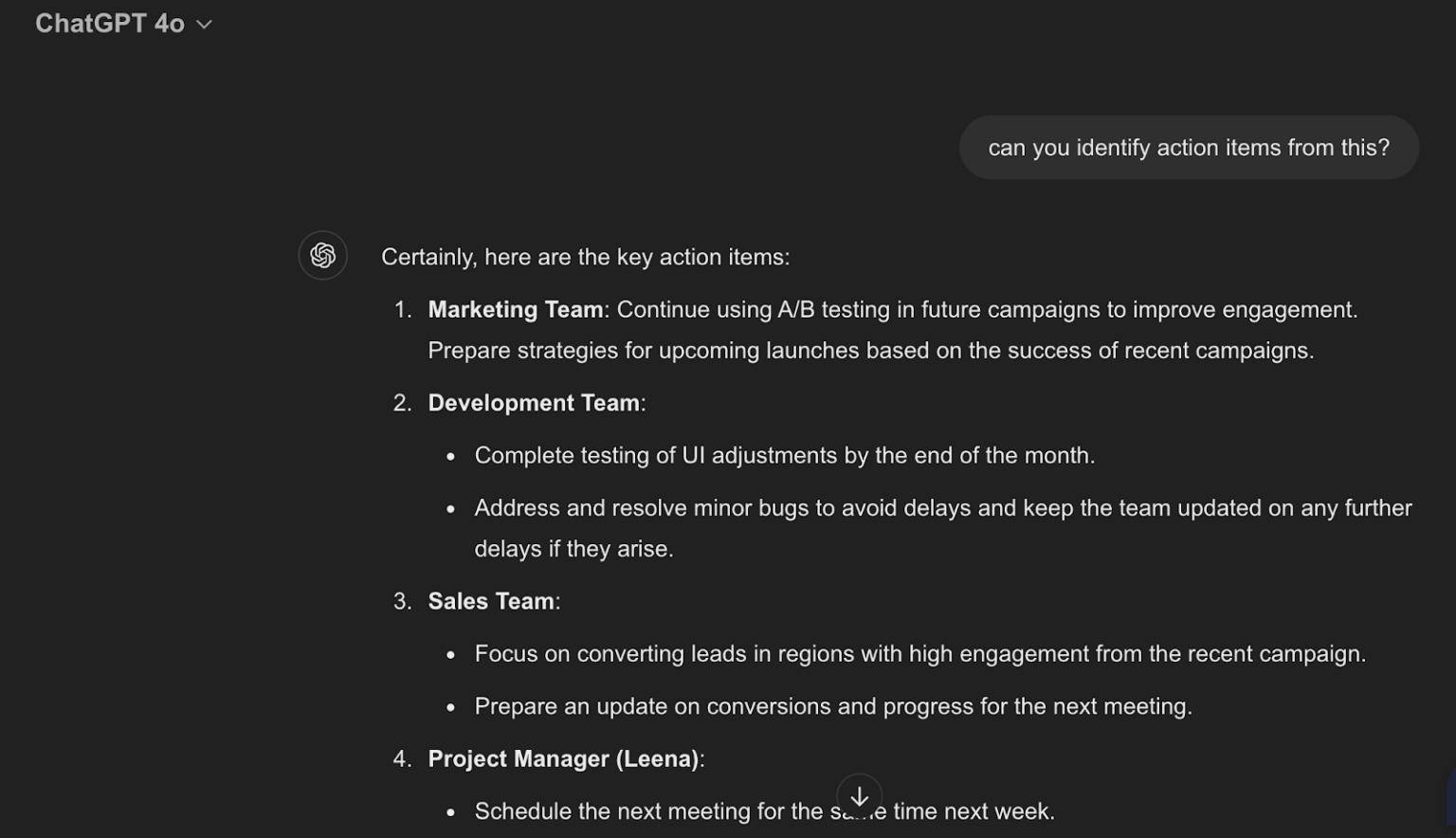Screen dimensions: 1456x838
Task: Click the UI adjustments testing bullet
Action: 784,455
